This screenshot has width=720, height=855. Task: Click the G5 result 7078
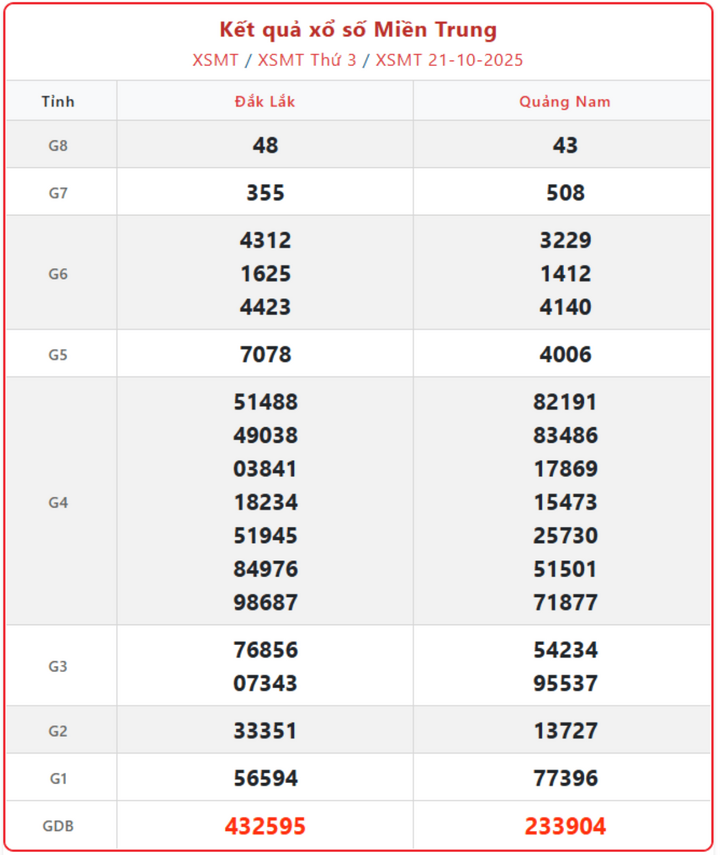click(265, 354)
